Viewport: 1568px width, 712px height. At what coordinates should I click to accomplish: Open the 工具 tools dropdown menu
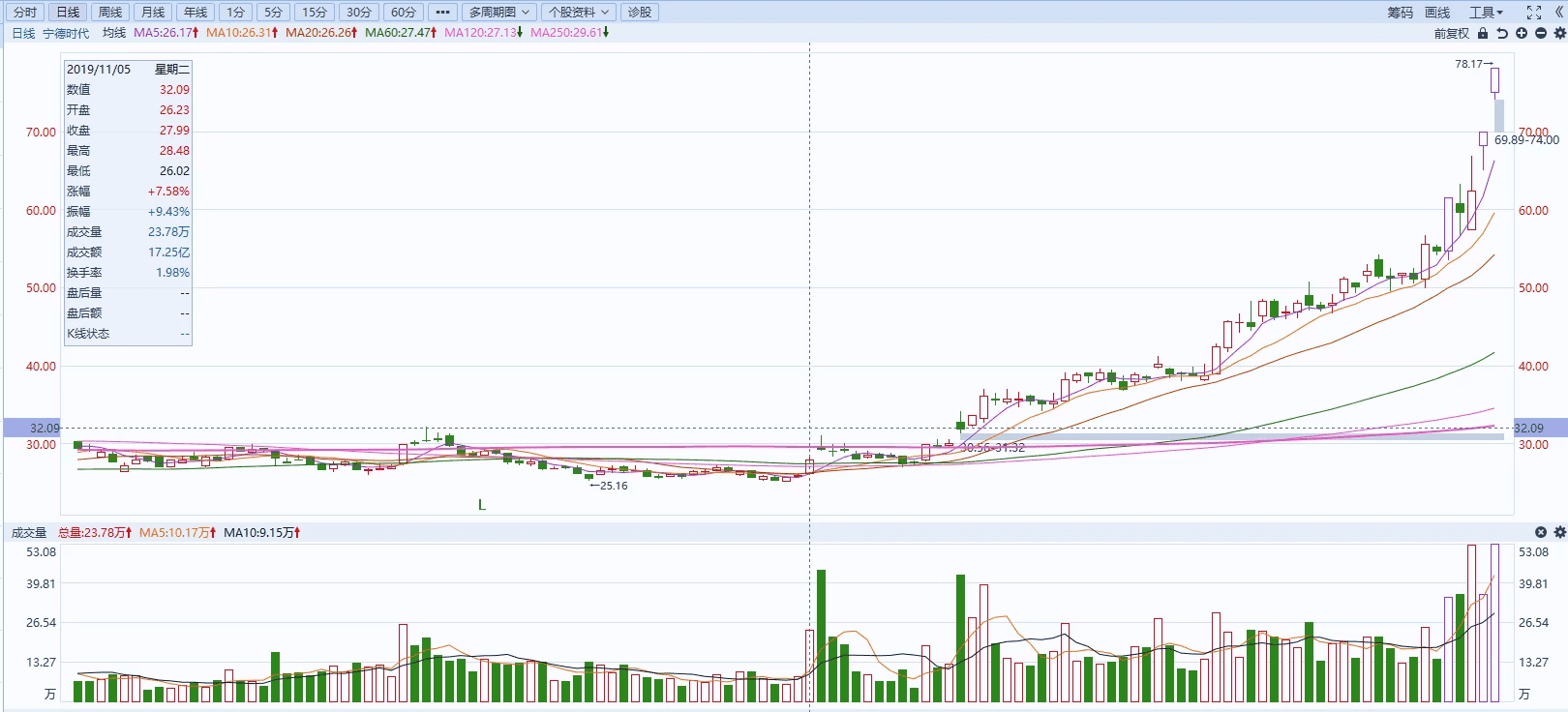coord(1486,13)
